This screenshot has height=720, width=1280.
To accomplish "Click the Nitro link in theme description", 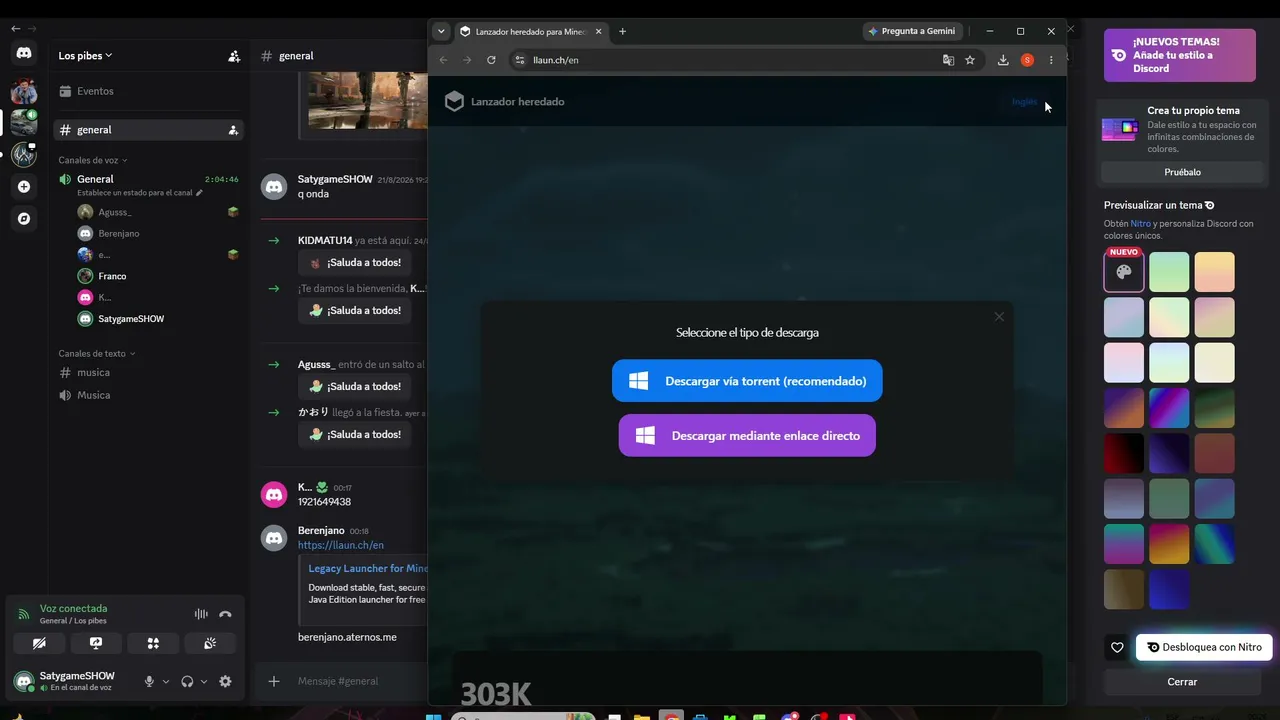I will coord(1140,223).
